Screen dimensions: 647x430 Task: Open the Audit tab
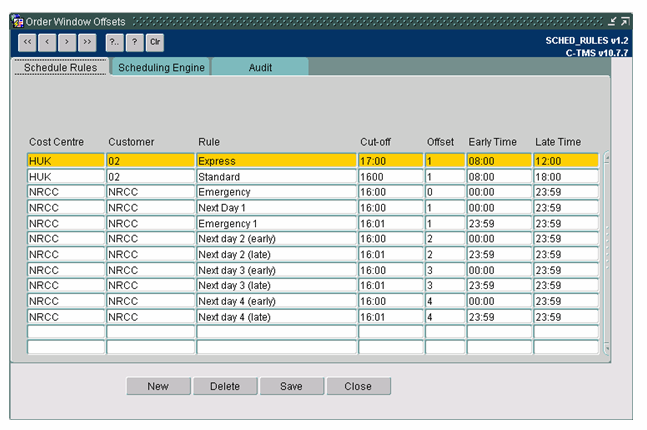point(260,67)
